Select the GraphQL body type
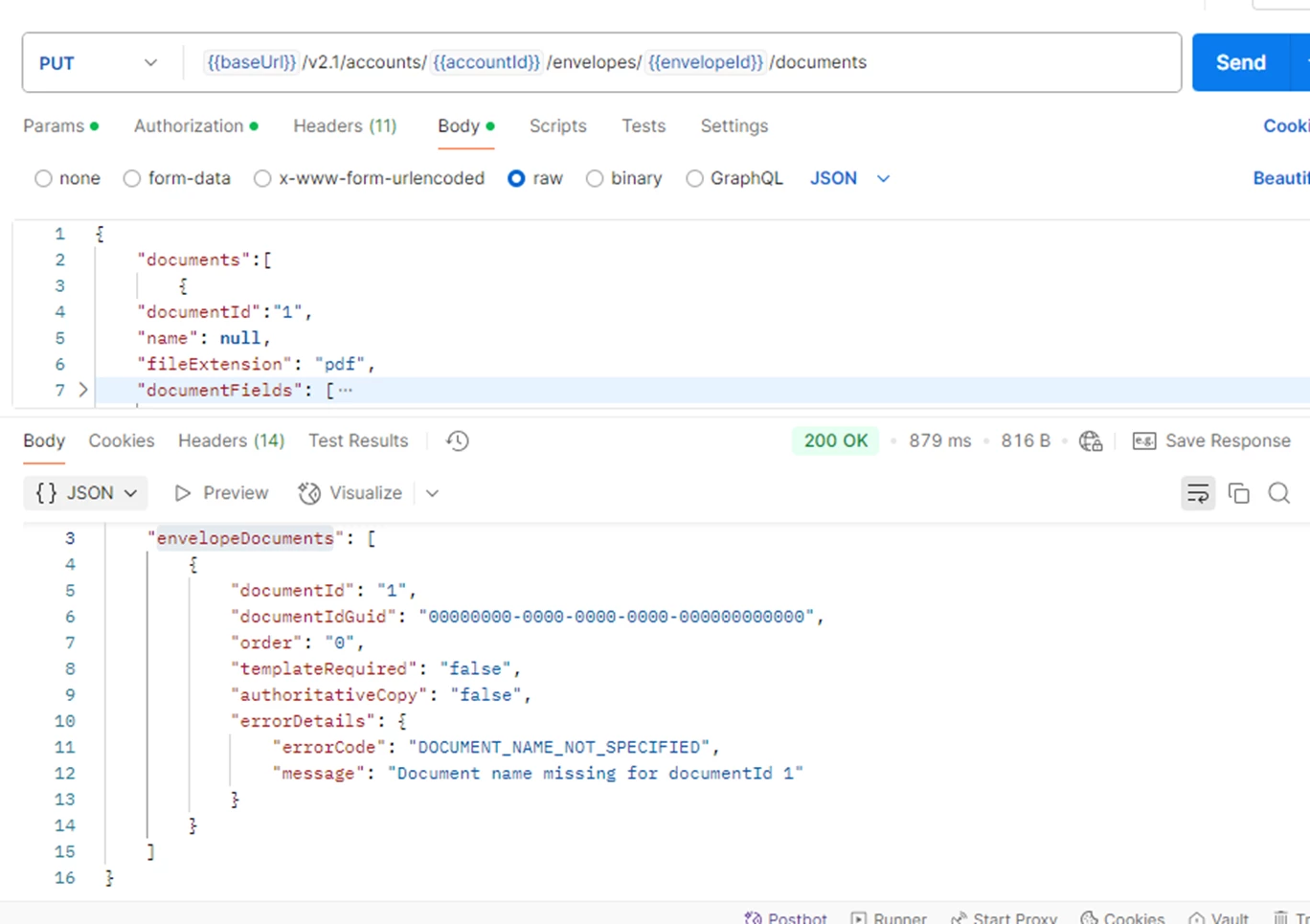 pos(694,178)
